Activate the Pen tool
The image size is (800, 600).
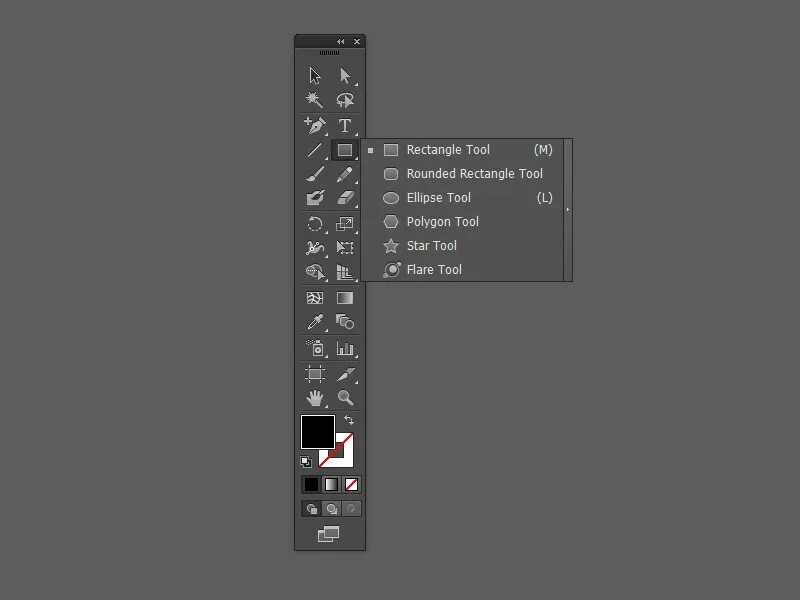click(x=313, y=125)
